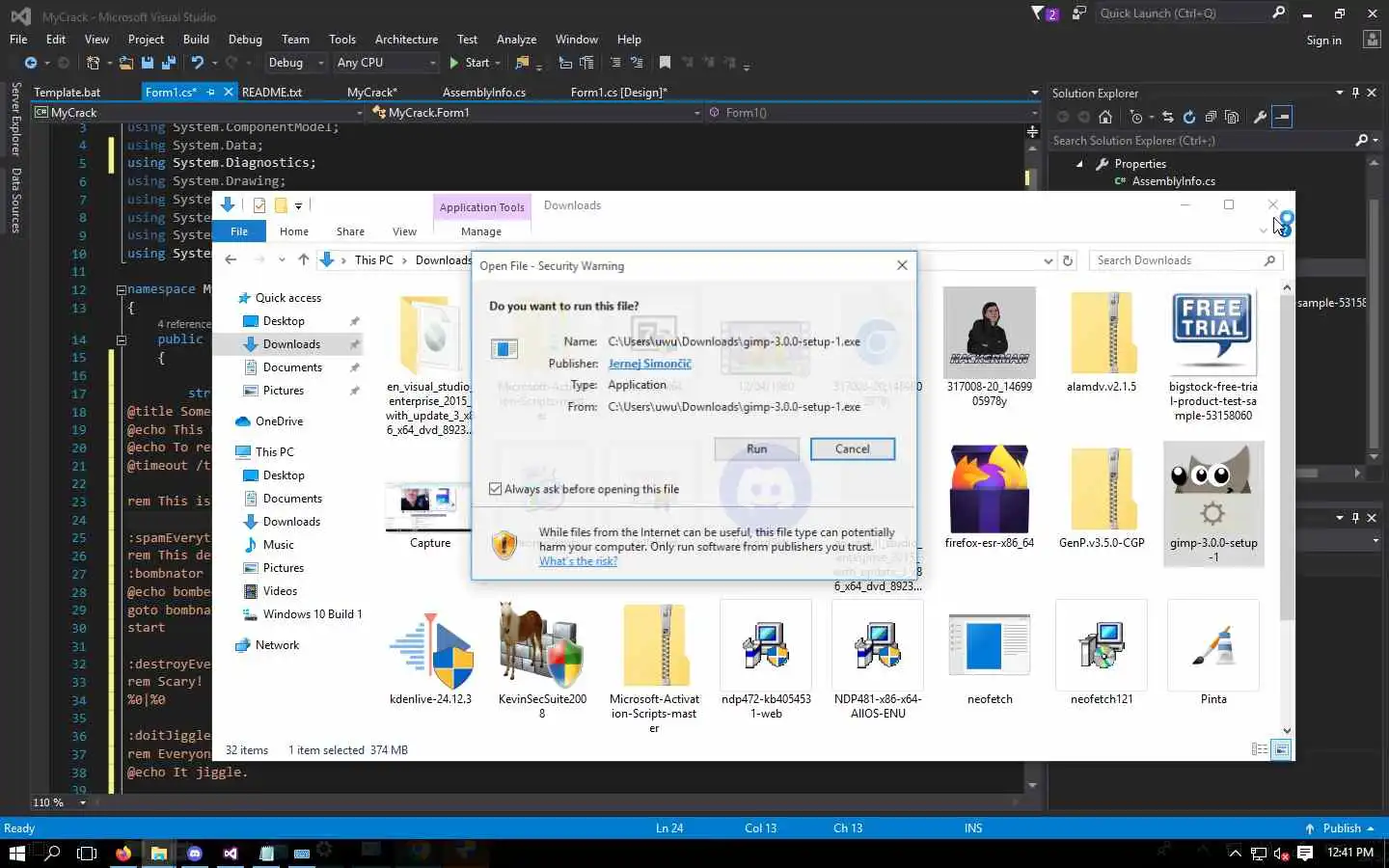Open the Build menu

tap(196, 40)
